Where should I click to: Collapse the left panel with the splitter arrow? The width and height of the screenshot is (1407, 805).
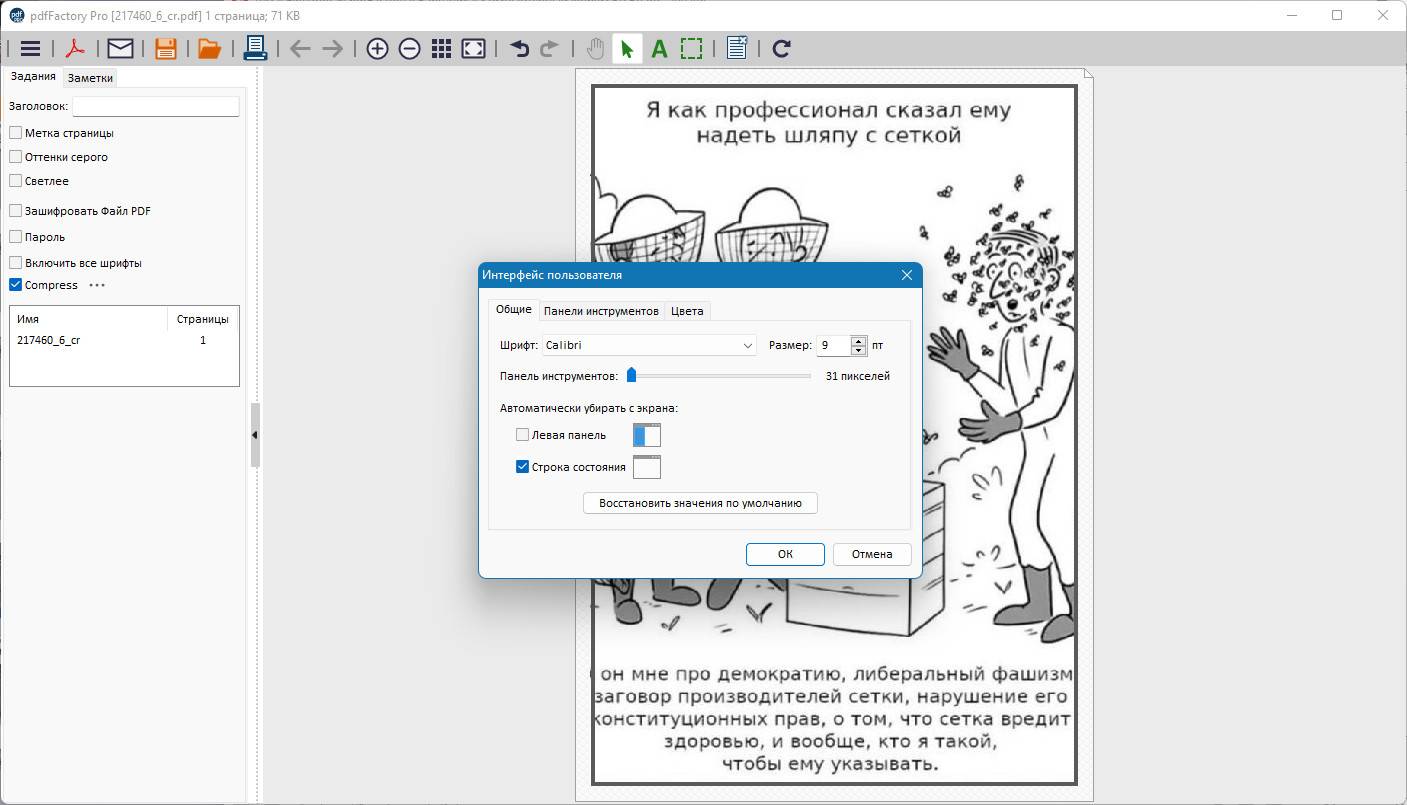pos(254,435)
